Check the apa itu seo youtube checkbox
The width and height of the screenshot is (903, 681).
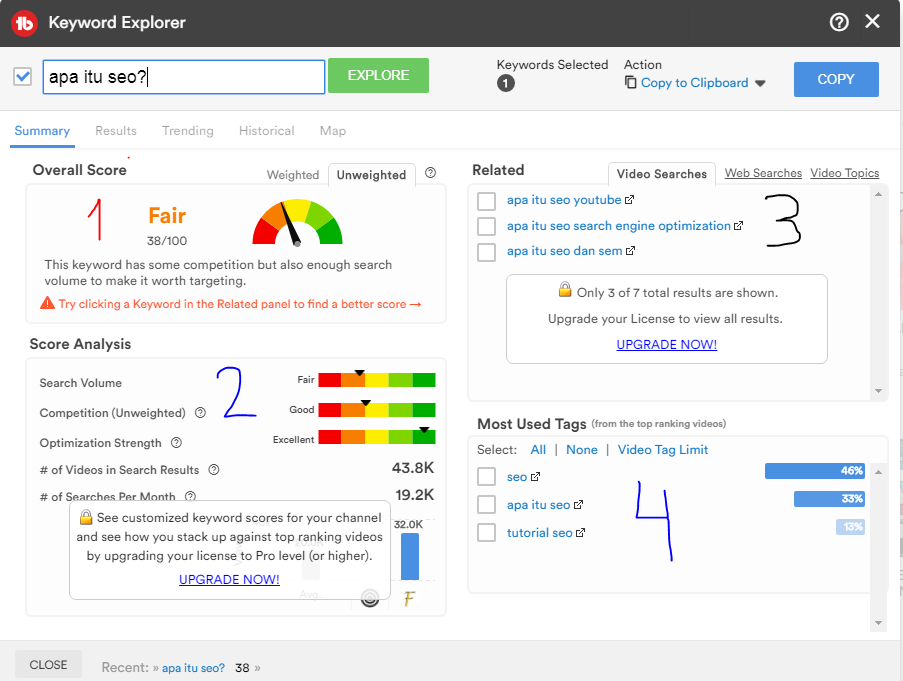click(x=487, y=201)
